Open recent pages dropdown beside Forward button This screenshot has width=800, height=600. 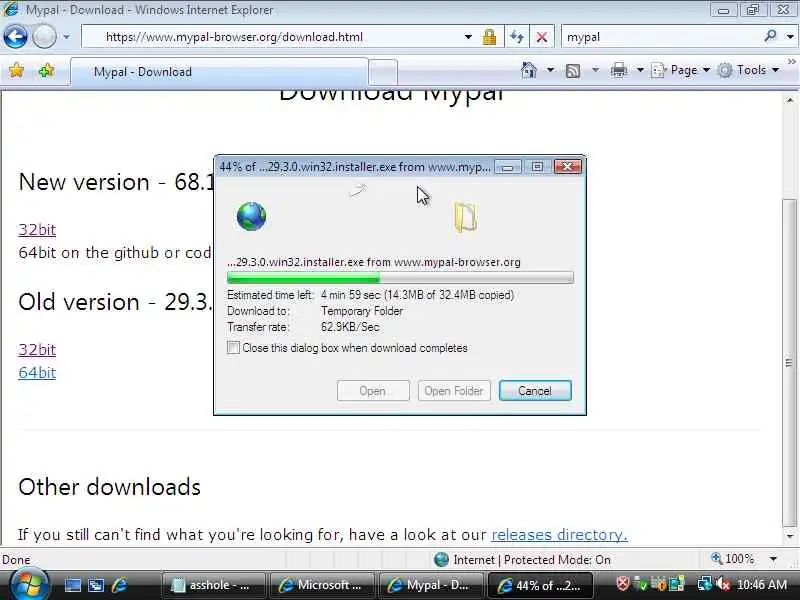click(66, 37)
